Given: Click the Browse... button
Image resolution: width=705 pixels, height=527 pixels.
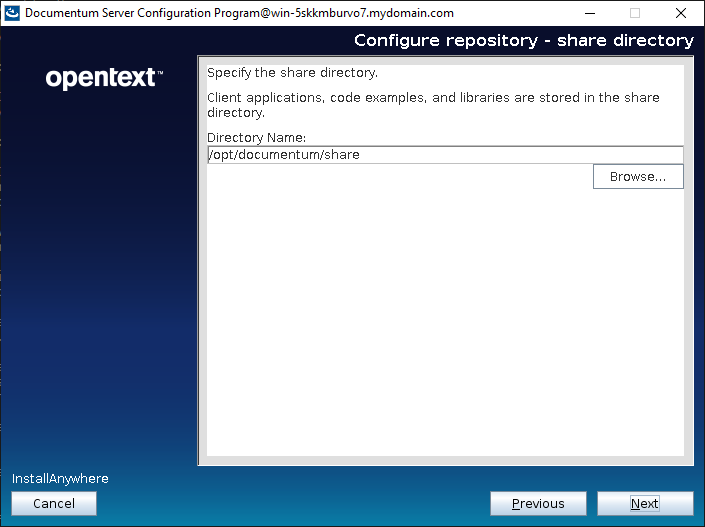Looking at the screenshot, I should click(x=638, y=176).
